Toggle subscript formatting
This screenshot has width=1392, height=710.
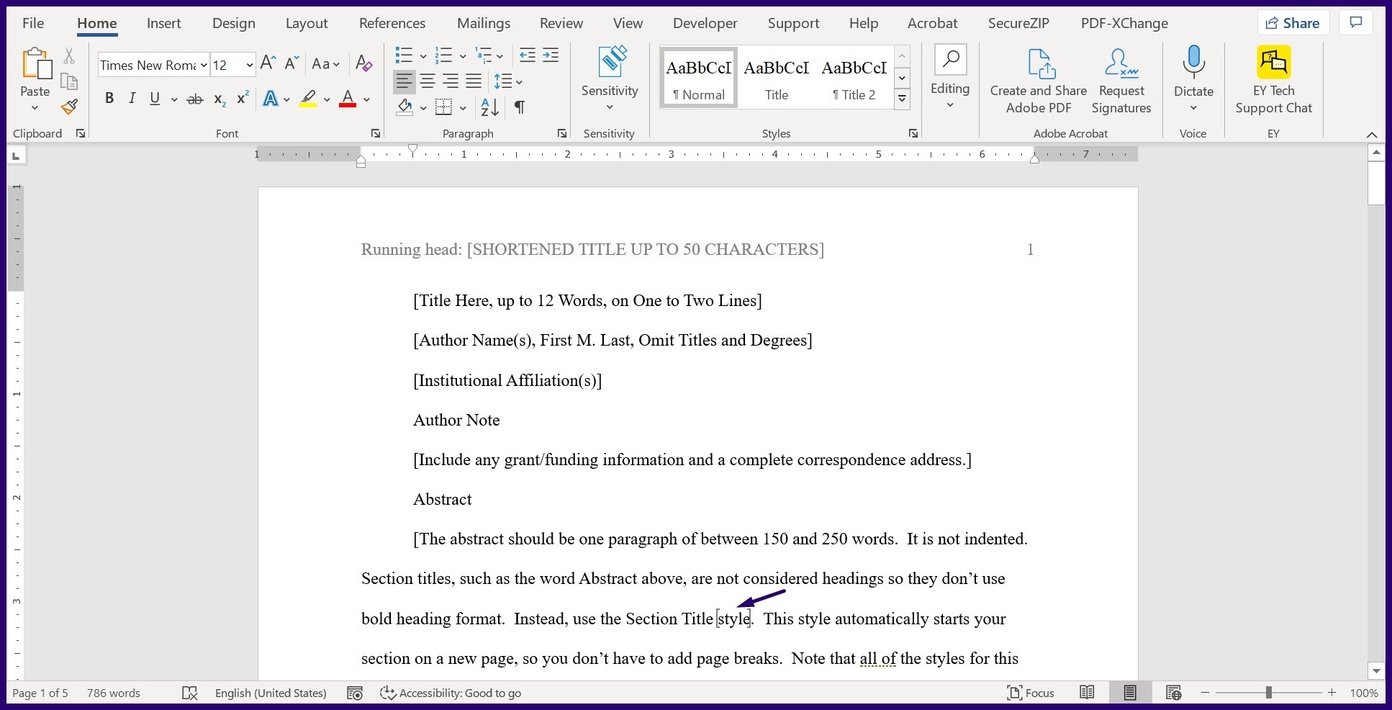[217, 99]
